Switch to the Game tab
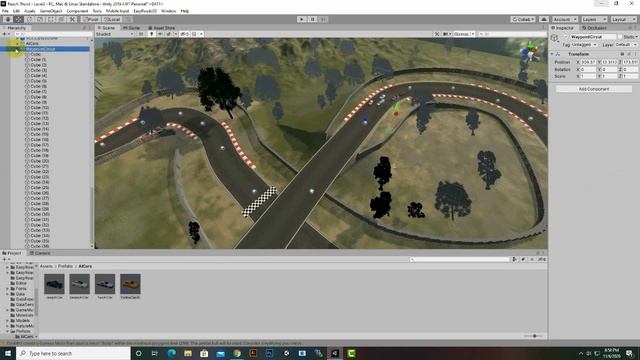The image size is (640, 360). [x=131, y=28]
